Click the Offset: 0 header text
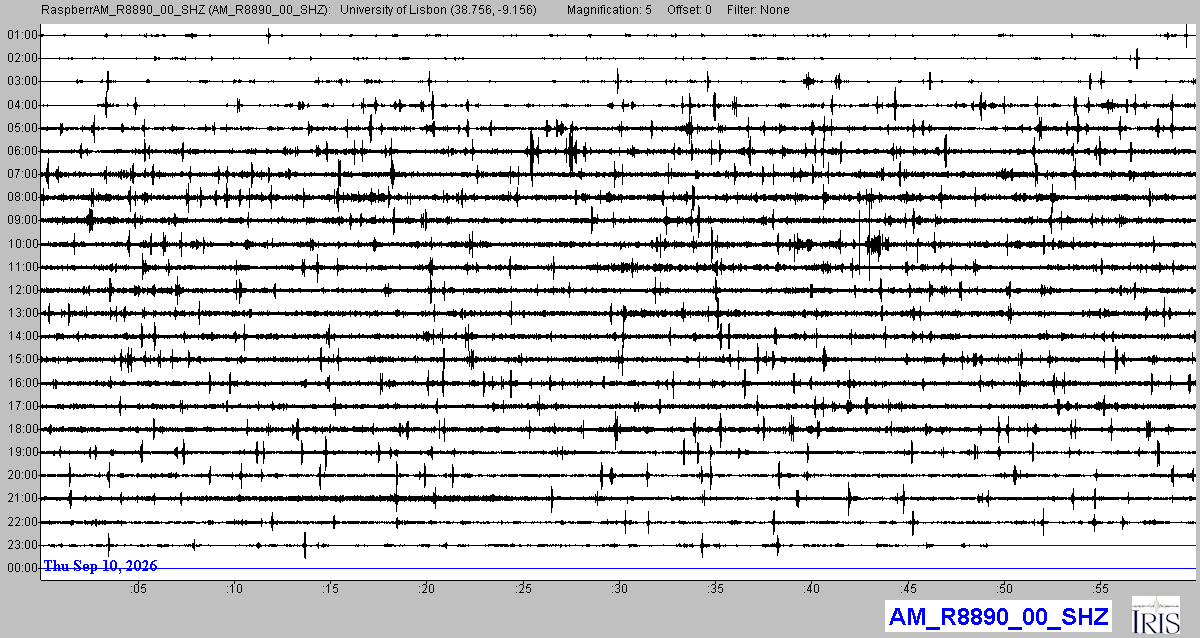Viewport: 1200px width, 638px height. (x=689, y=10)
